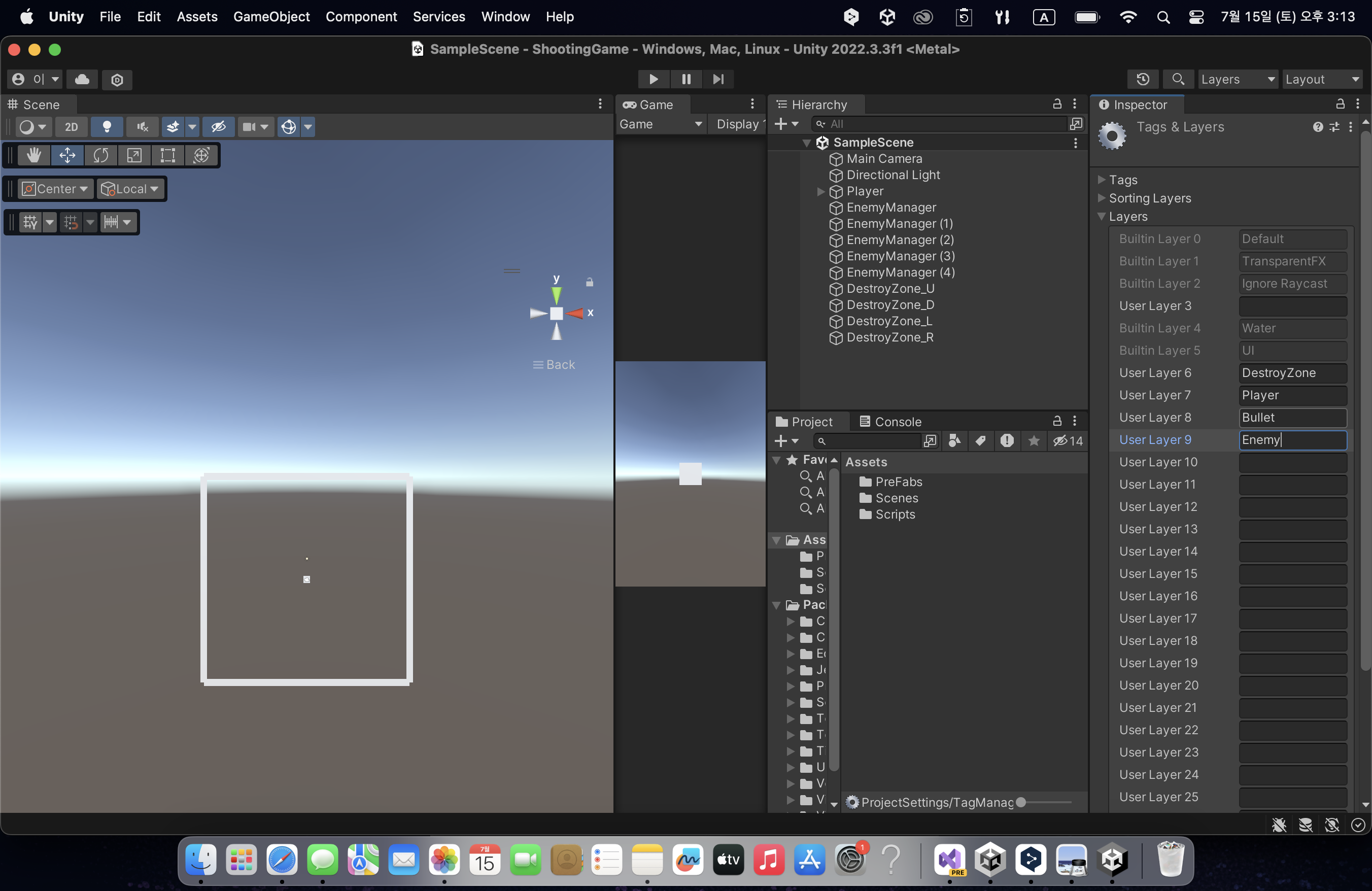Open Unity cloud services icon
This screenshot has height=891, width=1372.
(82, 79)
